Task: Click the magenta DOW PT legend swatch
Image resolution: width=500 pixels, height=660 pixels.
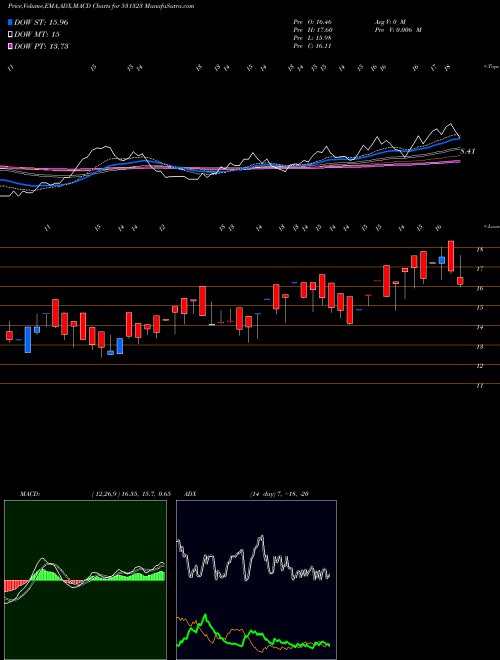Action: pos(11,46)
